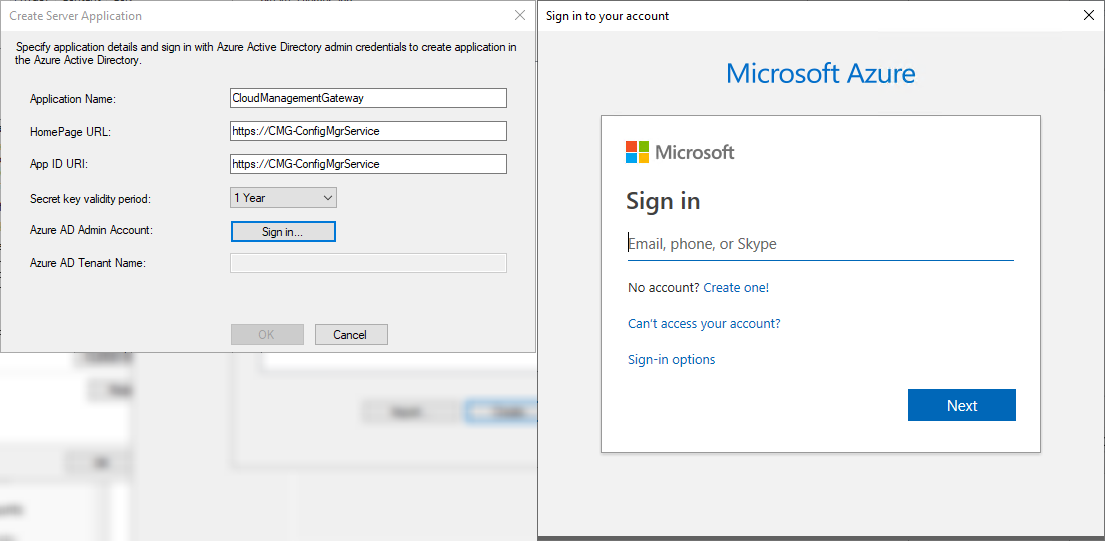Click the Azure AD Tenant Name field

tap(368, 263)
